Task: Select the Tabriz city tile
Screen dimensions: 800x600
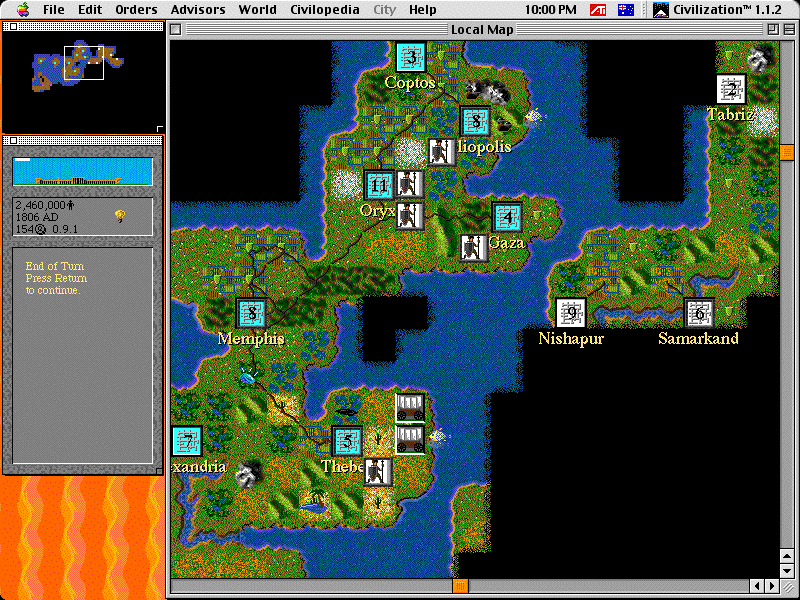Action: pos(731,89)
